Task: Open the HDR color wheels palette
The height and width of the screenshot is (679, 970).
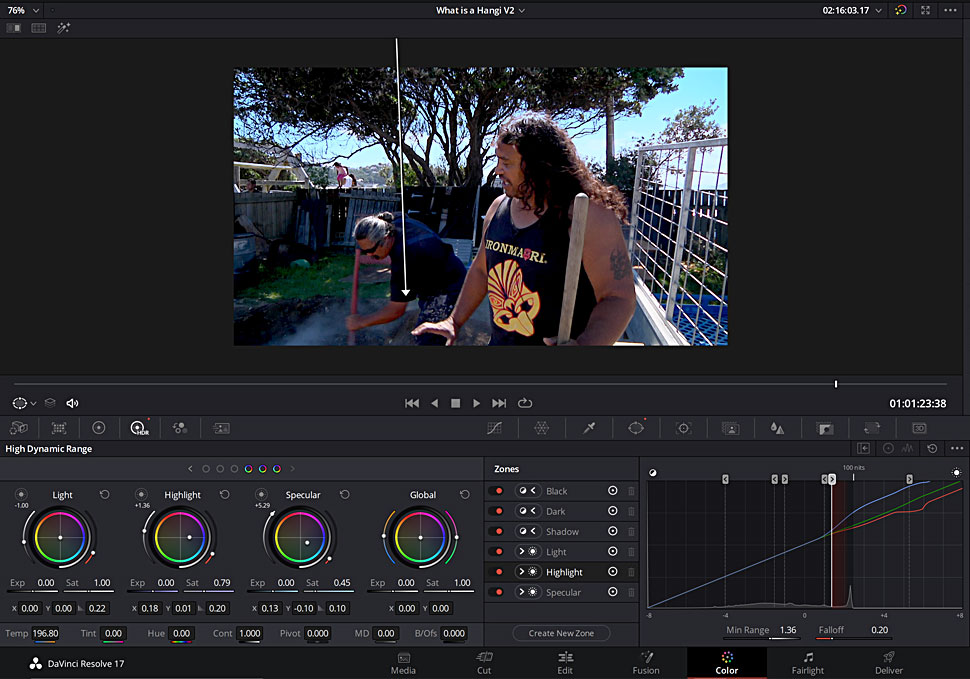Action: pyautogui.click(x=138, y=427)
